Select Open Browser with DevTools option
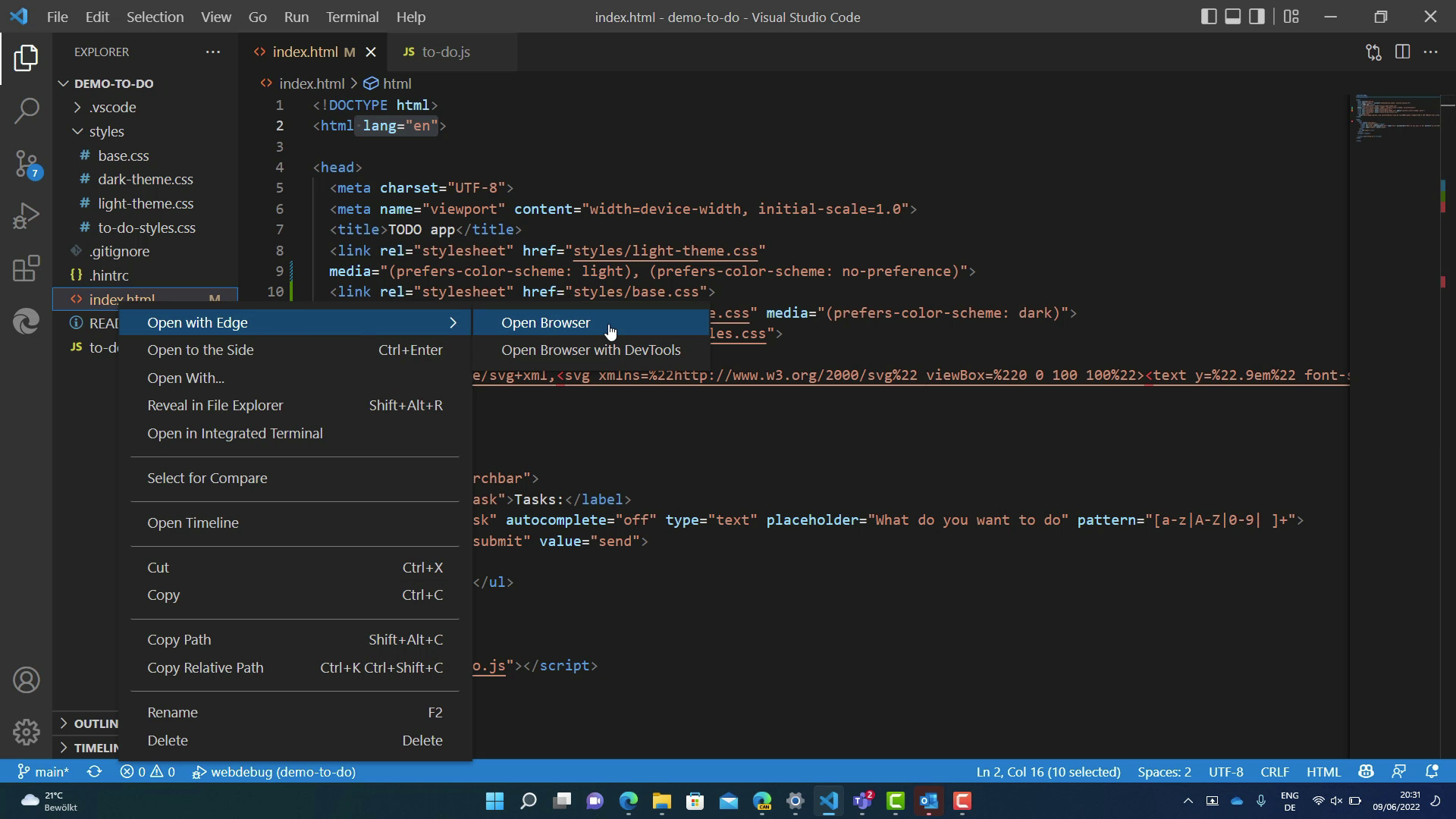Screen dimensions: 1456x819 click(591, 350)
